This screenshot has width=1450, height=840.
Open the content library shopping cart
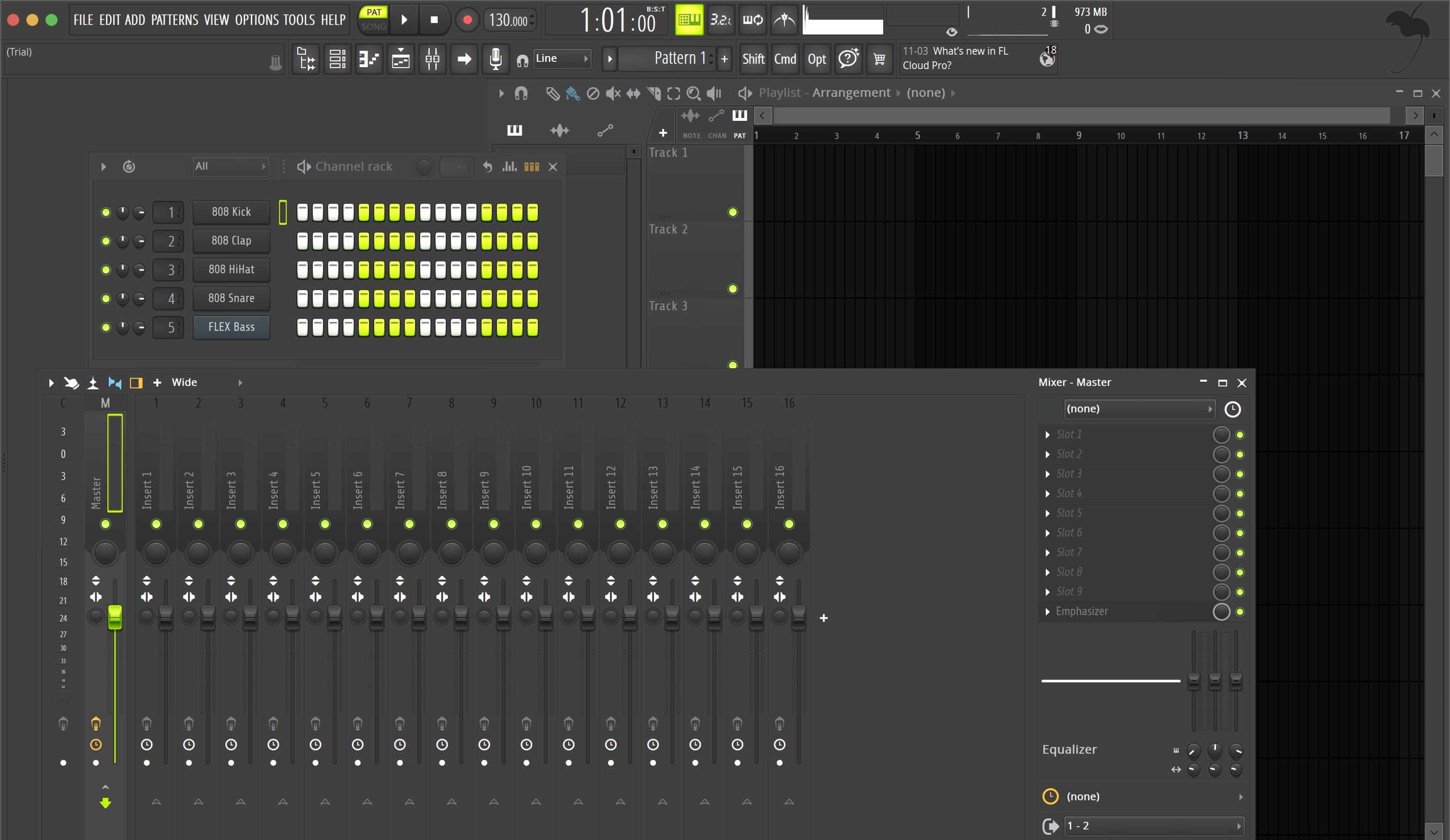tap(879, 58)
